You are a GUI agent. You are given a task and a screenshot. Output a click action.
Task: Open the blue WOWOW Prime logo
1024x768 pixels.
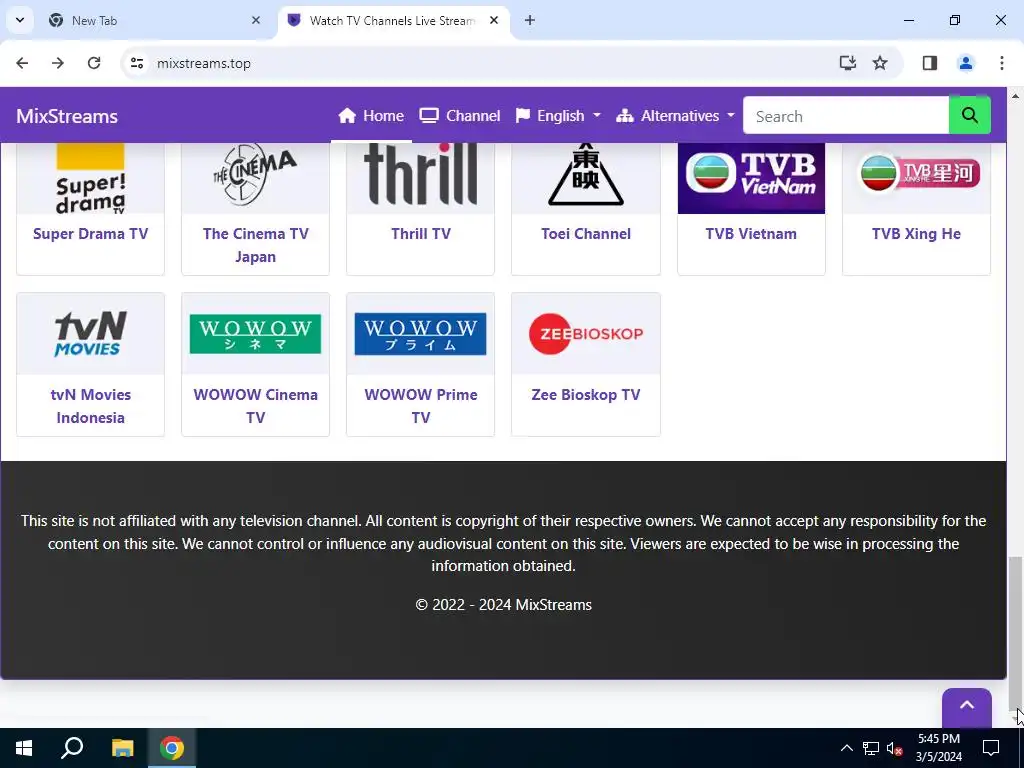tap(421, 334)
